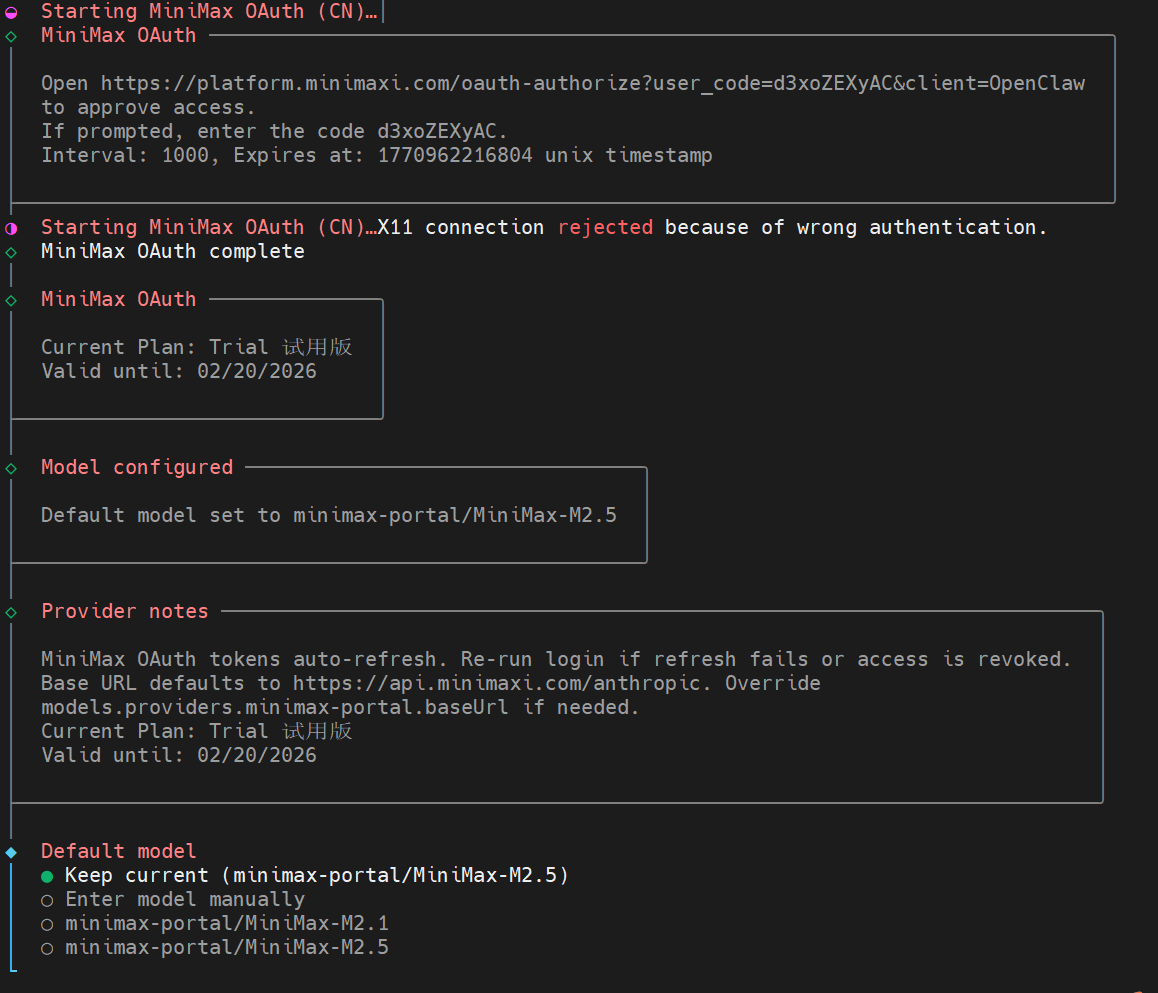Click the diamond marker beside "Provider notes"
The height and width of the screenshot is (993, 1158).
11,612
